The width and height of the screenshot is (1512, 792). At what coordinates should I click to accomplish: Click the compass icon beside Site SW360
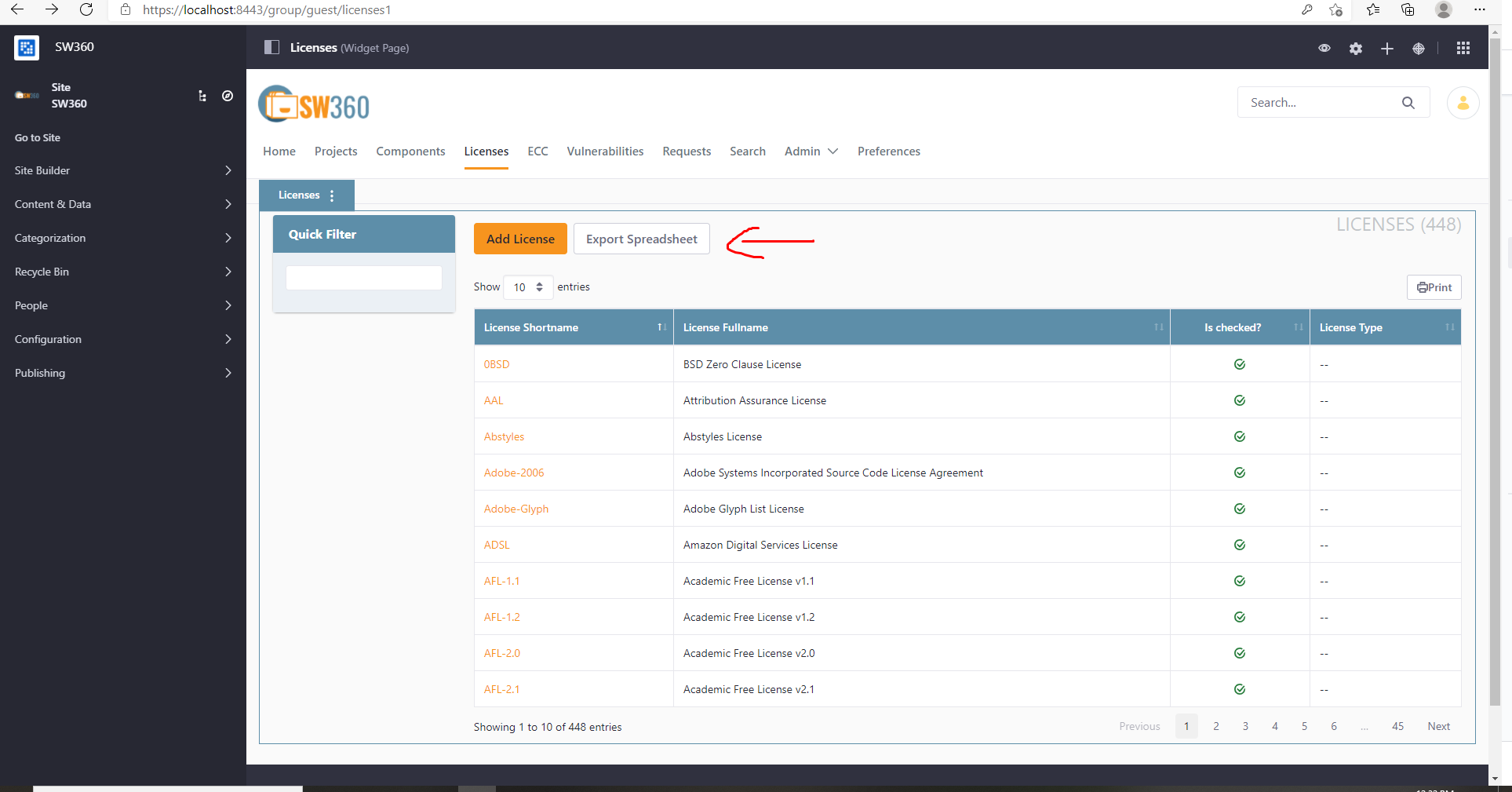[228, 96]
